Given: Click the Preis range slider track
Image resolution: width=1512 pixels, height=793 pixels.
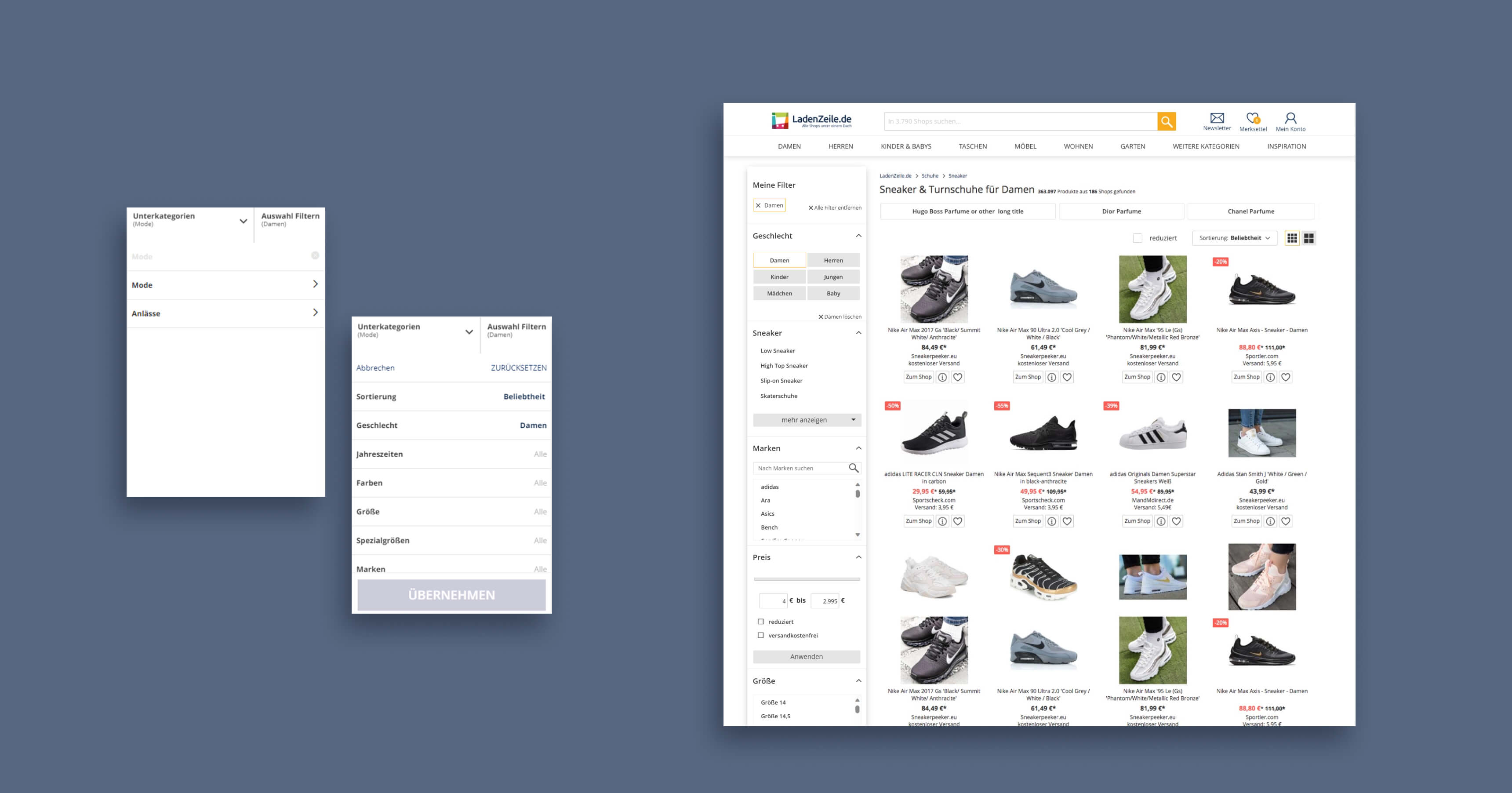Looking at the screenshot, I should coord(807,579).
